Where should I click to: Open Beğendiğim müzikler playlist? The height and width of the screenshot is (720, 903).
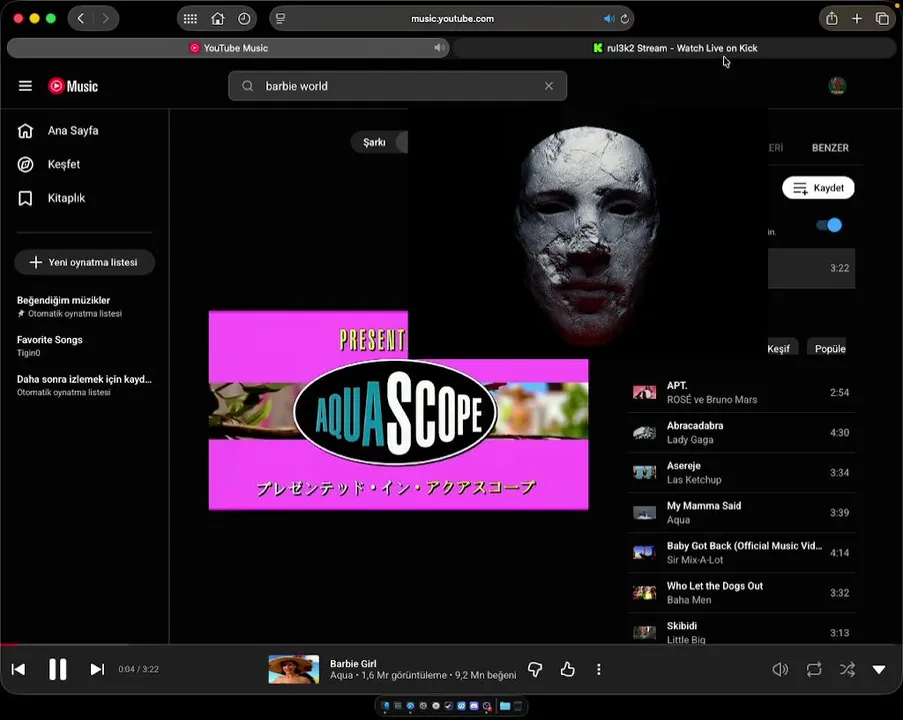(84, 306)
